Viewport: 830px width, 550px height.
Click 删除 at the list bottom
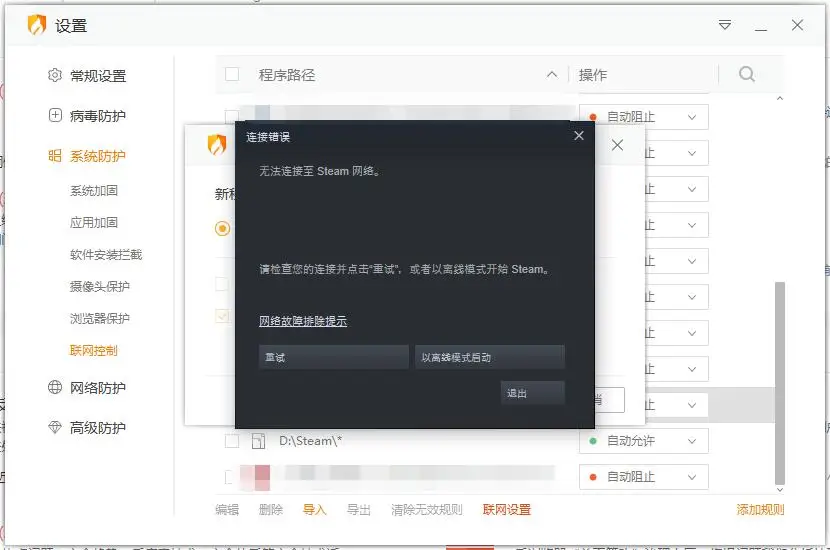(x=270, y=509)
